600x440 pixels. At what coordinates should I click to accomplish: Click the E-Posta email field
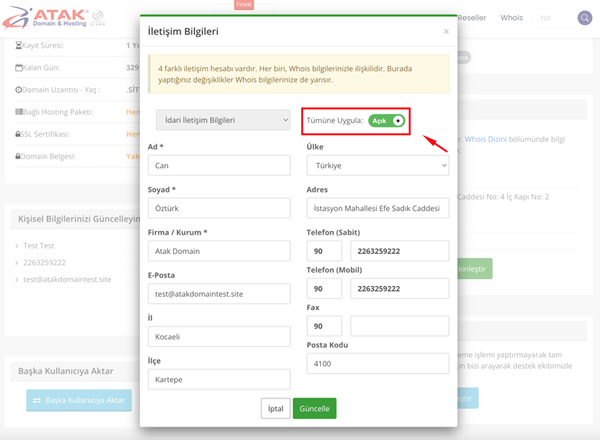pyautogui.click(x=219, y=294)
